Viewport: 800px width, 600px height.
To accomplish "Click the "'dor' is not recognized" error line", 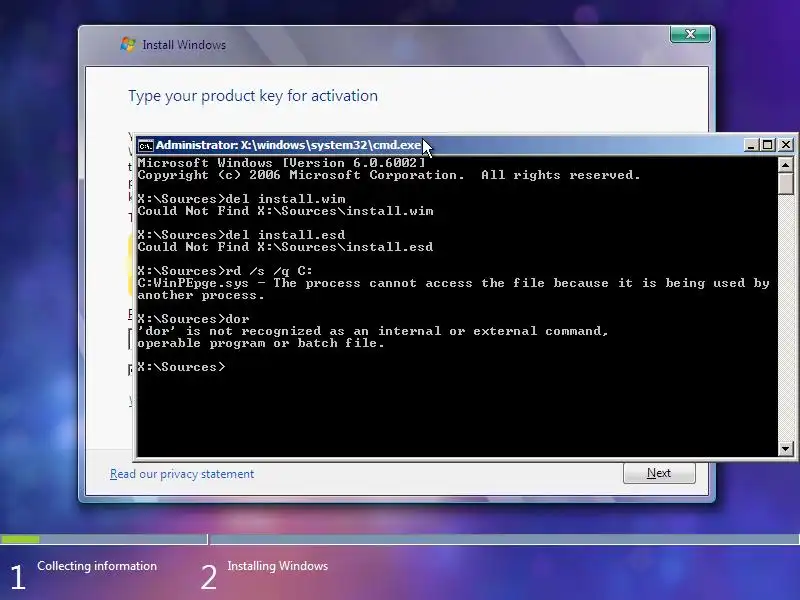I will 373,331.
